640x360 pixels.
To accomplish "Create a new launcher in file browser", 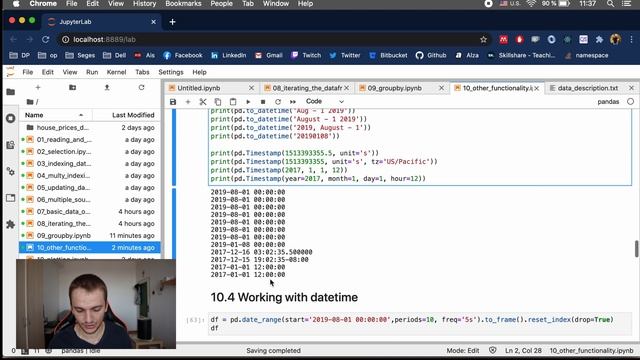I will click(38, 87).
